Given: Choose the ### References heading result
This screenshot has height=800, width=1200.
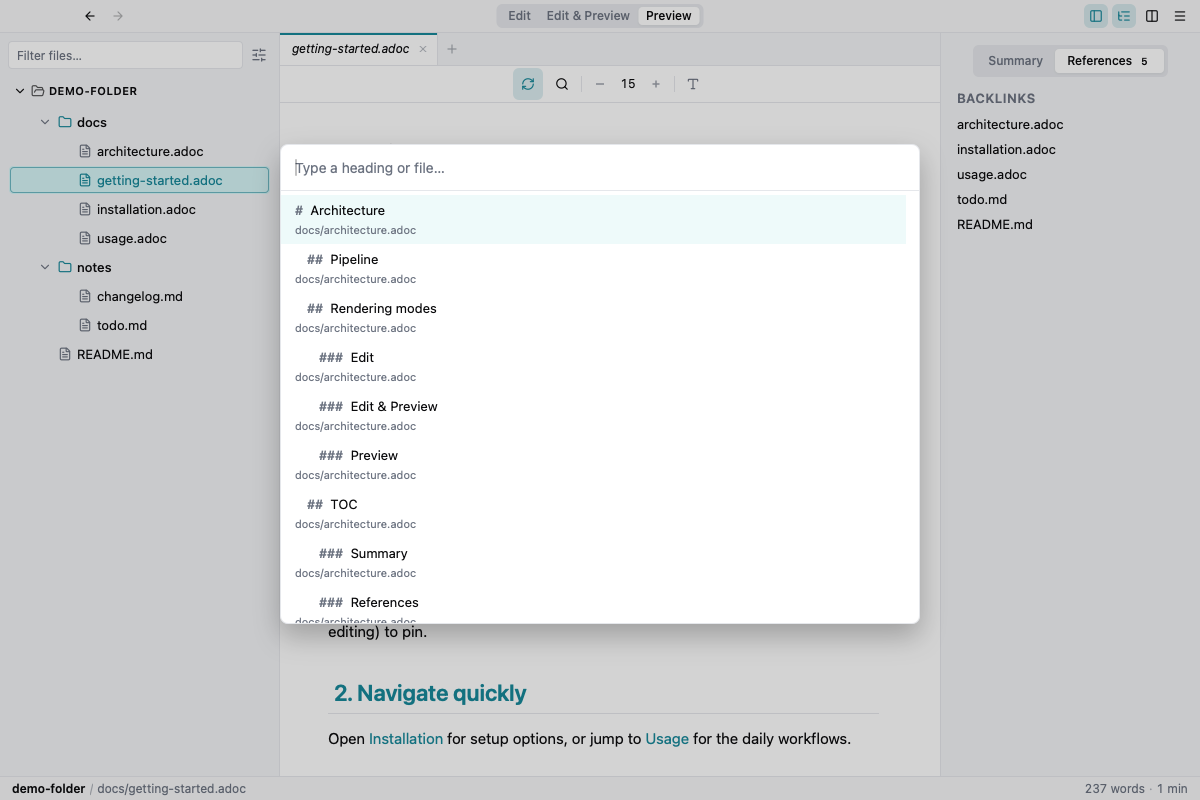Looking at the screenshot, I should click(x=594, y=606).
